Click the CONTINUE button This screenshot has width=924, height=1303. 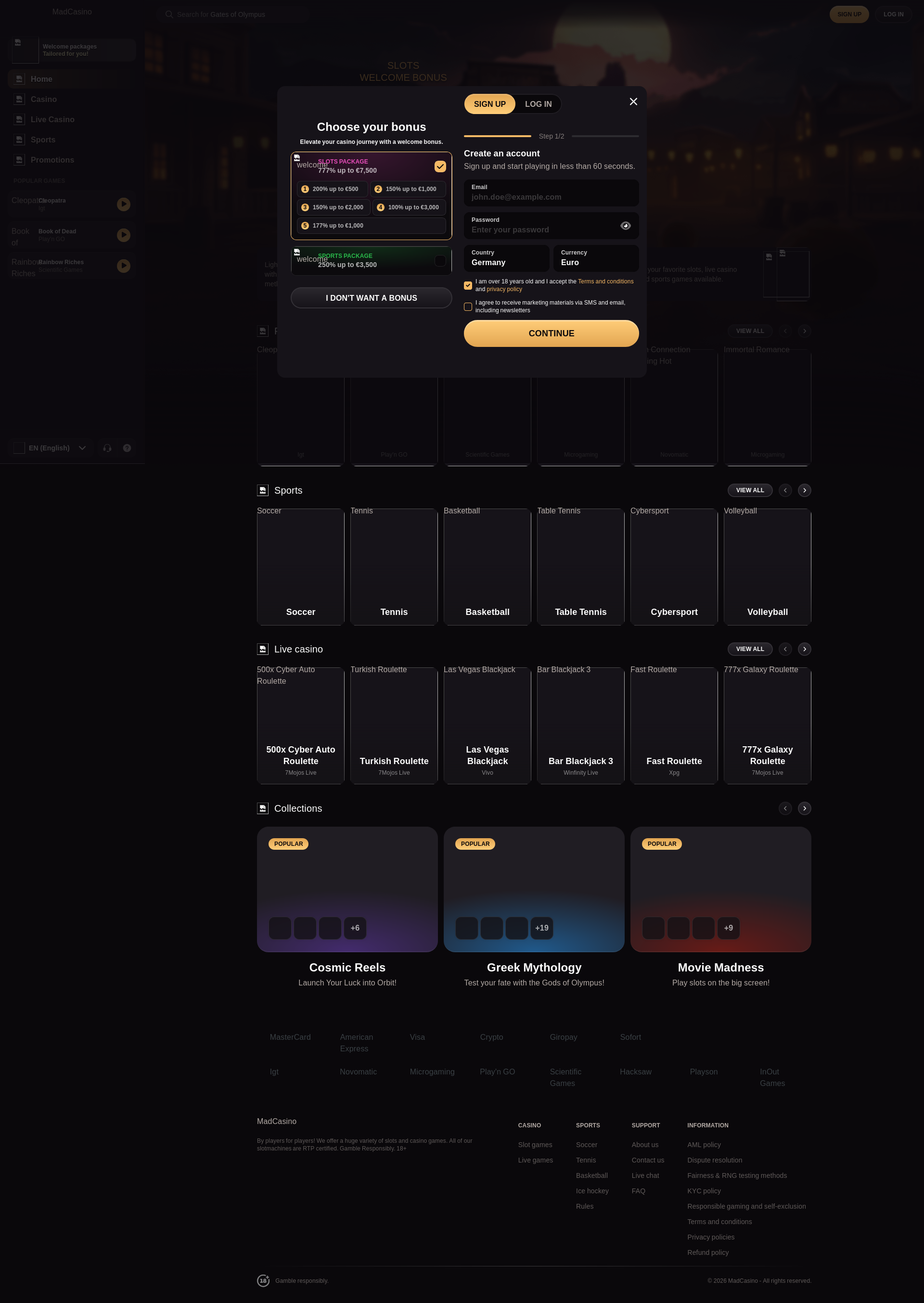pos(552,333)
